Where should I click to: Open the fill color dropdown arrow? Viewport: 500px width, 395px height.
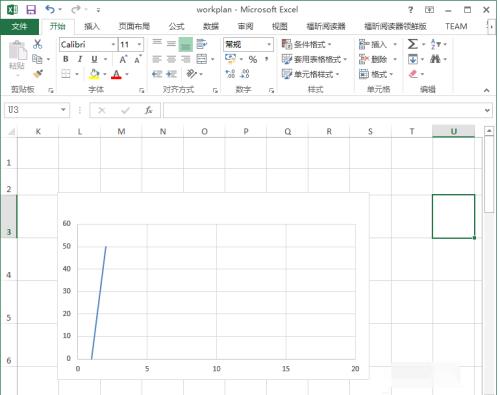105,74
